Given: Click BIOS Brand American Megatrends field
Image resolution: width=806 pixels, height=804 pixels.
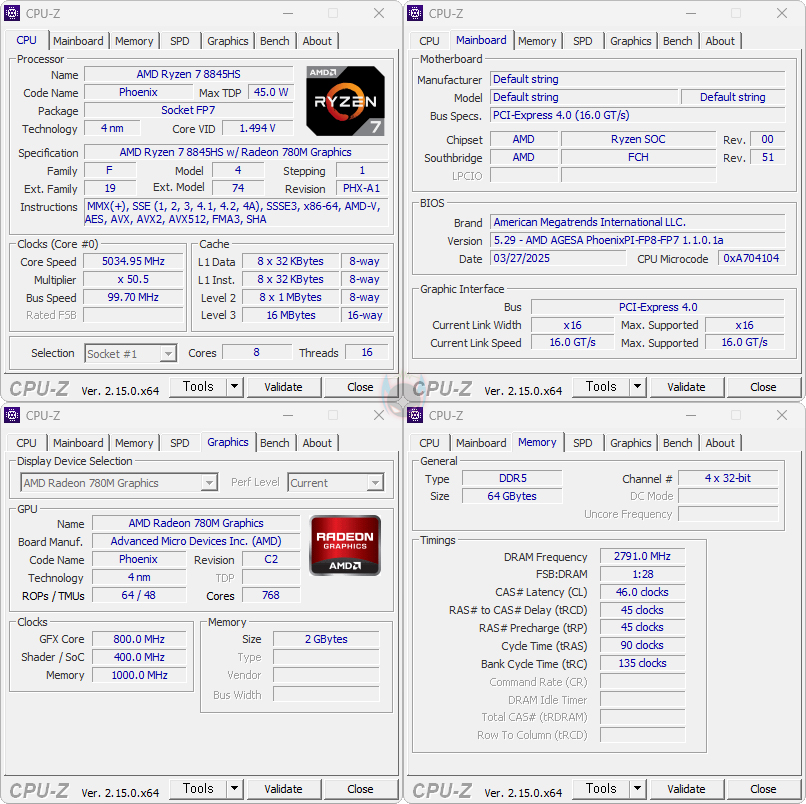Looking at the screenshot, I should point(637,222).
